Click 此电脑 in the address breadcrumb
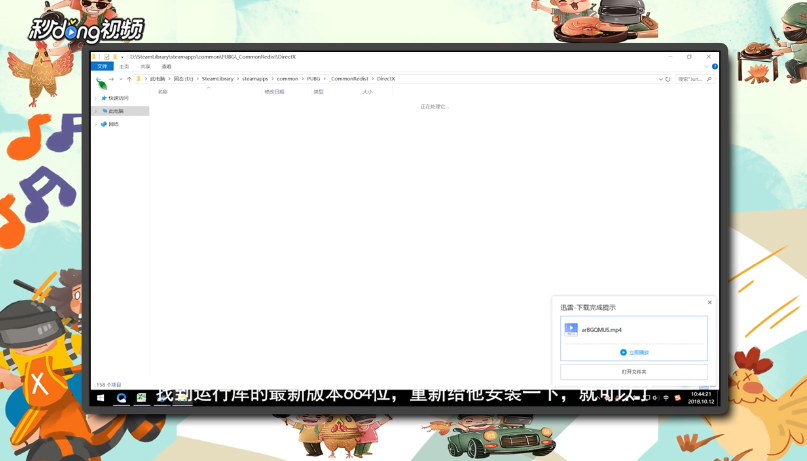Viewport: 807px width, 461px height. click(x=157, y=79)
